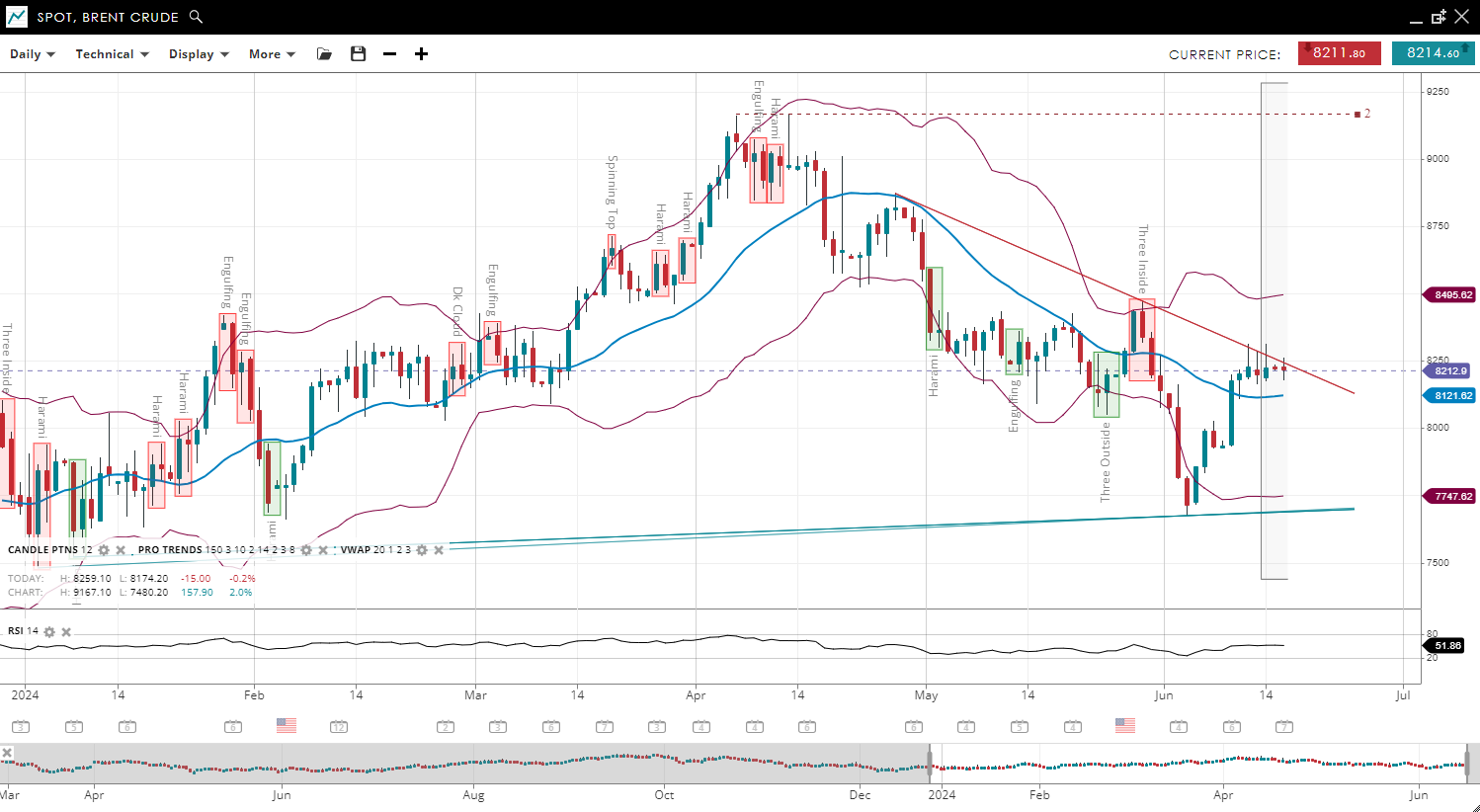This screenshot has width=1480, height=812.
Task: Zoom in with the plus icon
Action: 422,54
